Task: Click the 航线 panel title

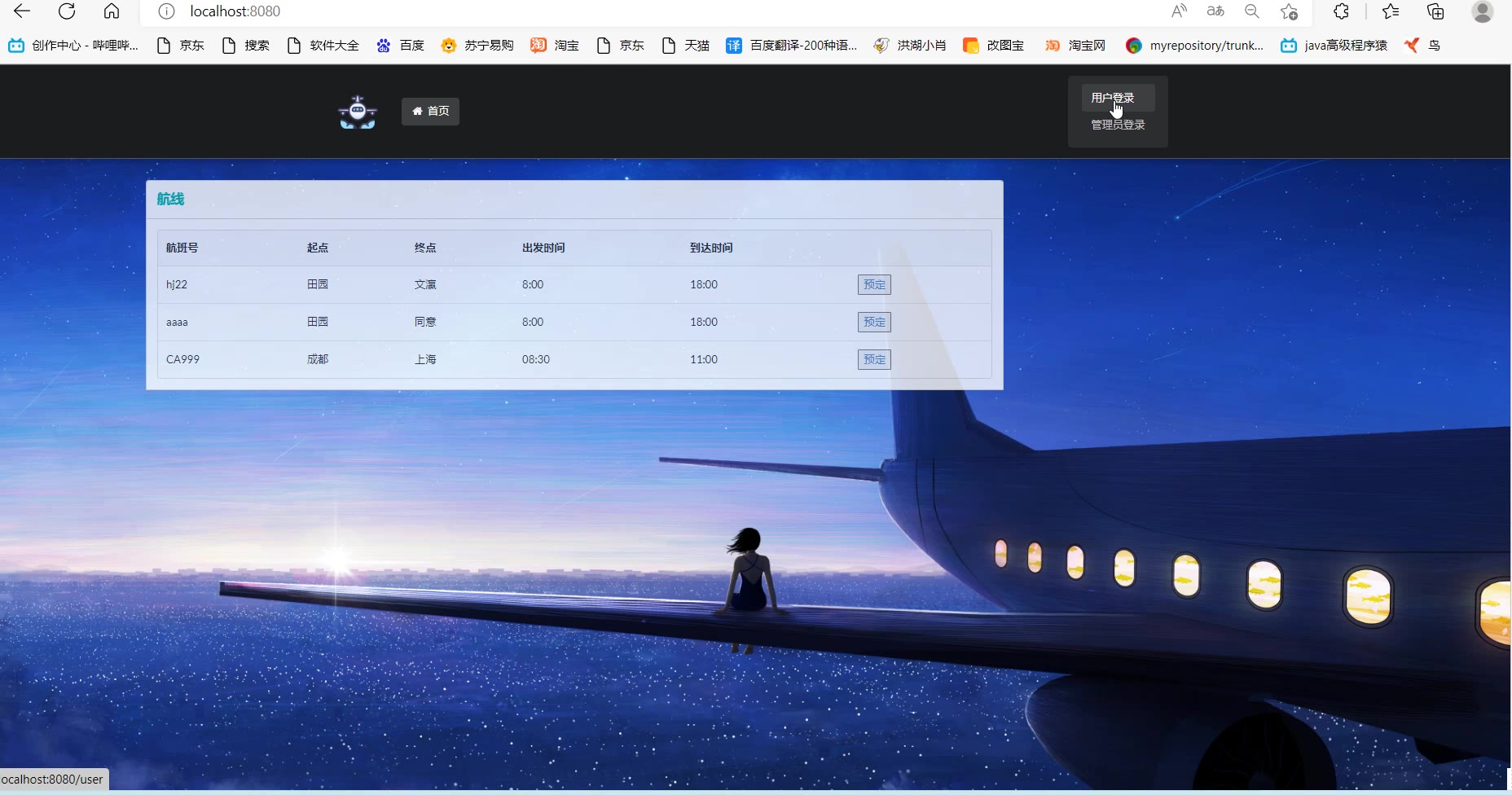Action: coord(170,199)
